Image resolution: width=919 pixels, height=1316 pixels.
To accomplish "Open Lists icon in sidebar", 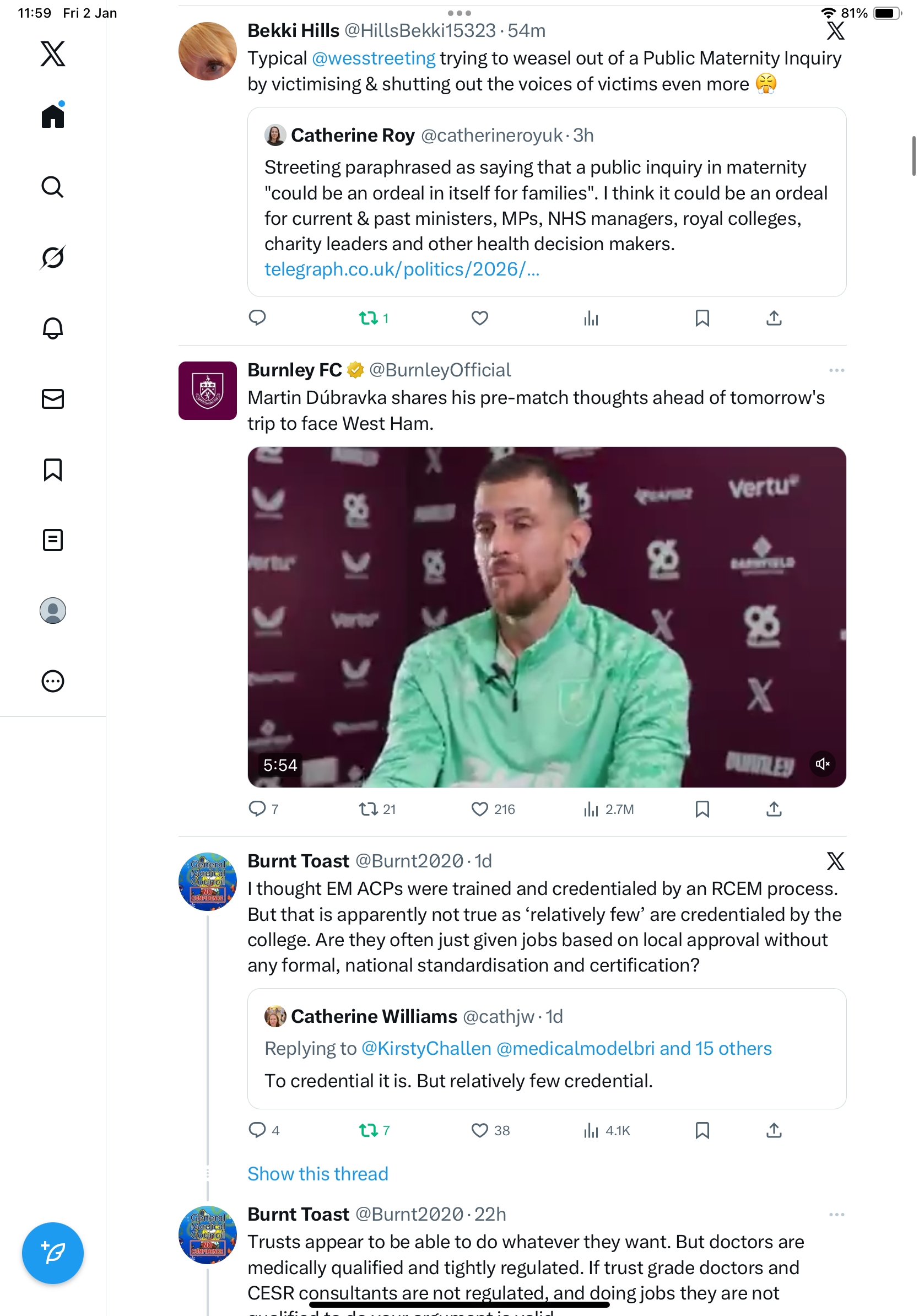I will point(53,540).
